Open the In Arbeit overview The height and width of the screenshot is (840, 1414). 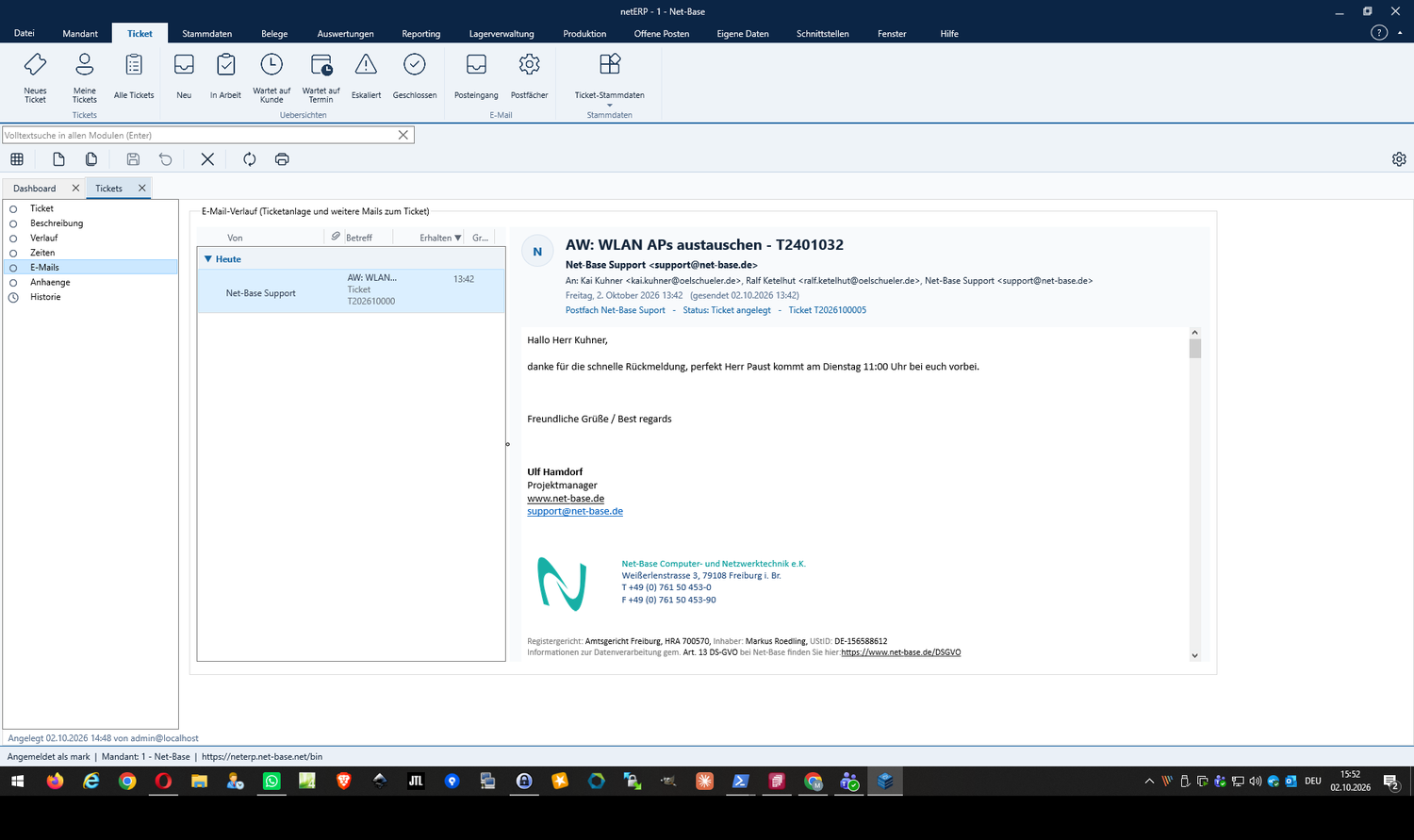click(225, 77)
